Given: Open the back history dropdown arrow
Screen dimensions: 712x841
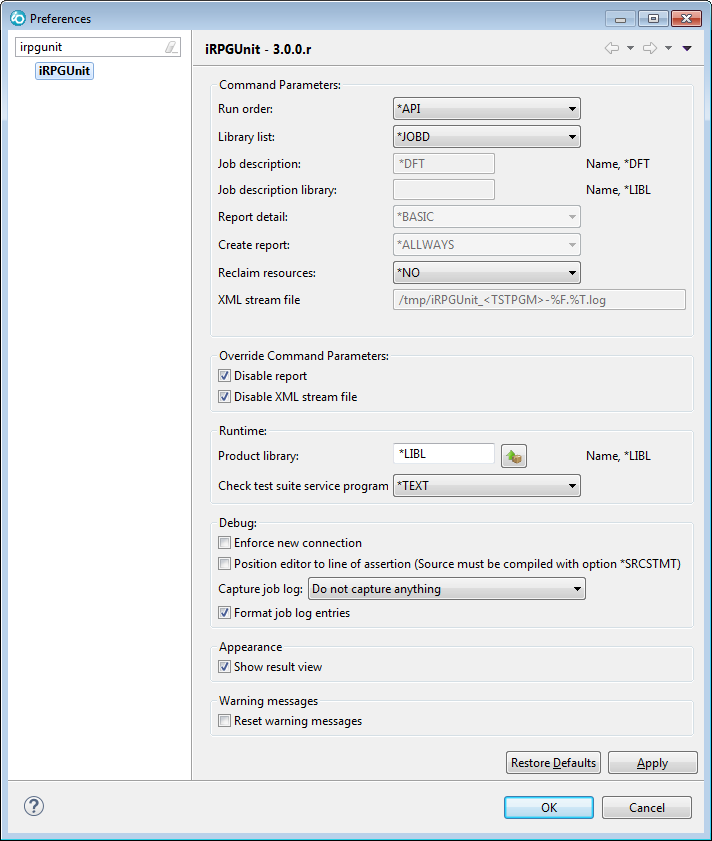Looking at the screenshot, I should click(630, 48).
